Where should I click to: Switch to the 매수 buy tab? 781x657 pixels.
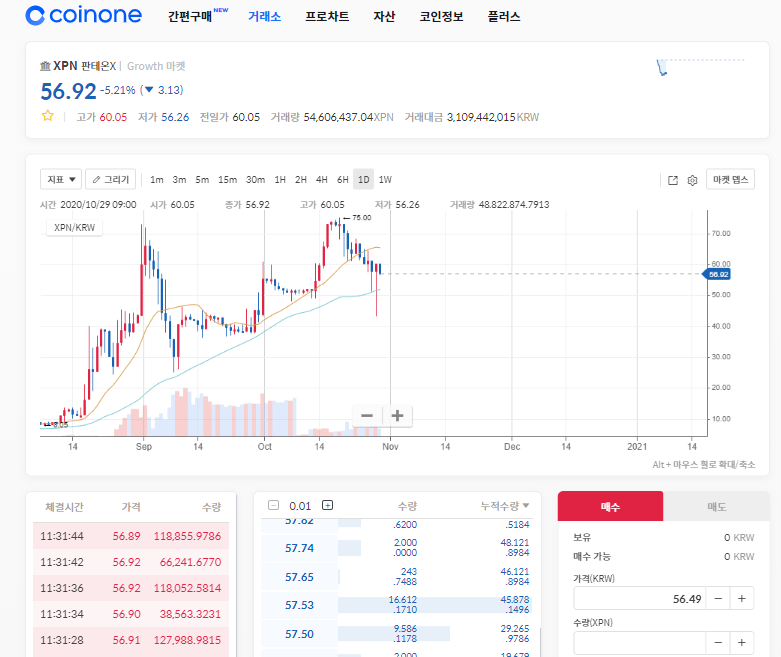point(611,507)
